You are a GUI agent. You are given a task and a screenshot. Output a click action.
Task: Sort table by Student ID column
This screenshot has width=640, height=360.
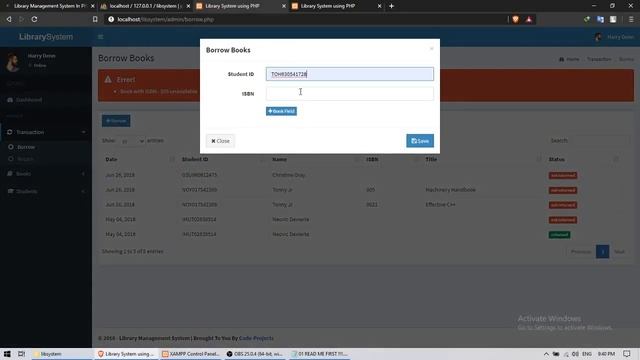[222, 159]
